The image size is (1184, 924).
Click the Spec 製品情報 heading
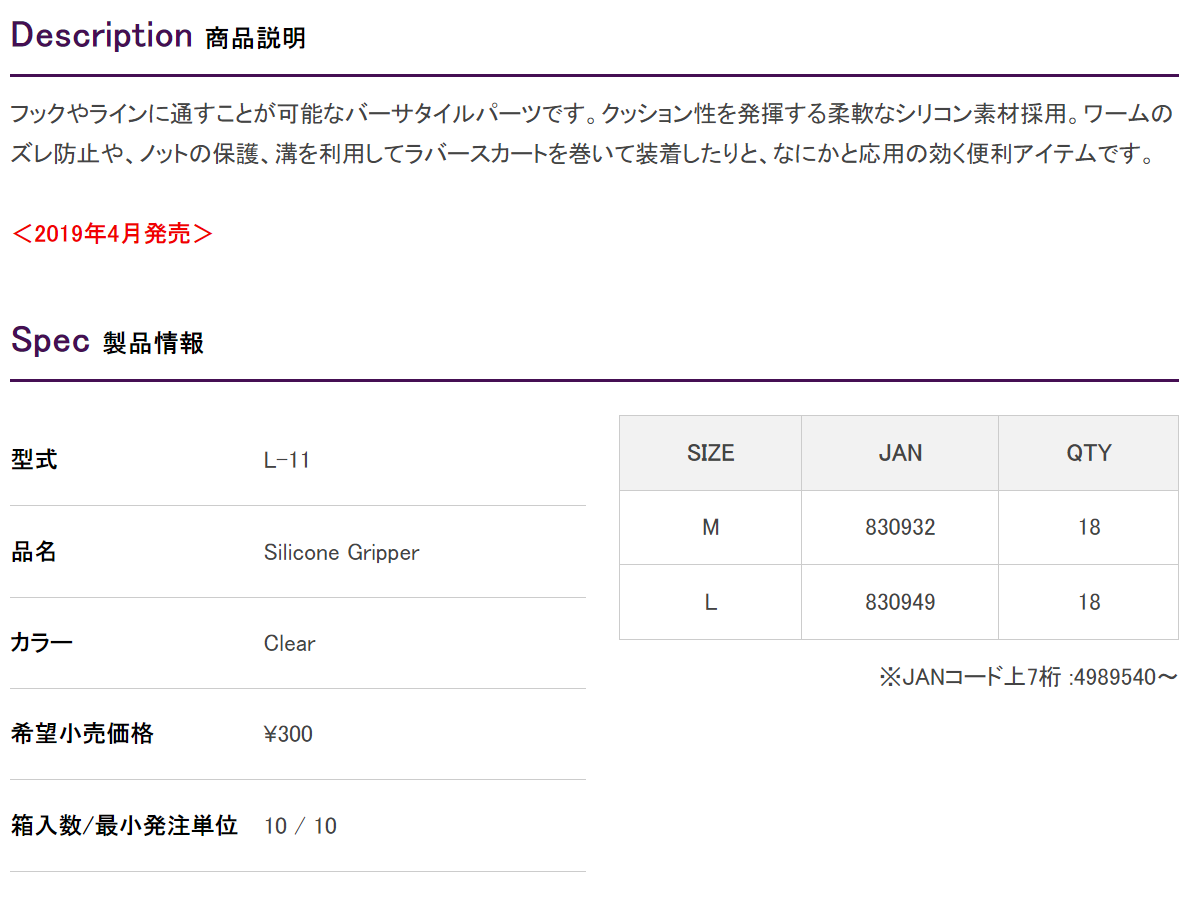(x=107, y=342)
